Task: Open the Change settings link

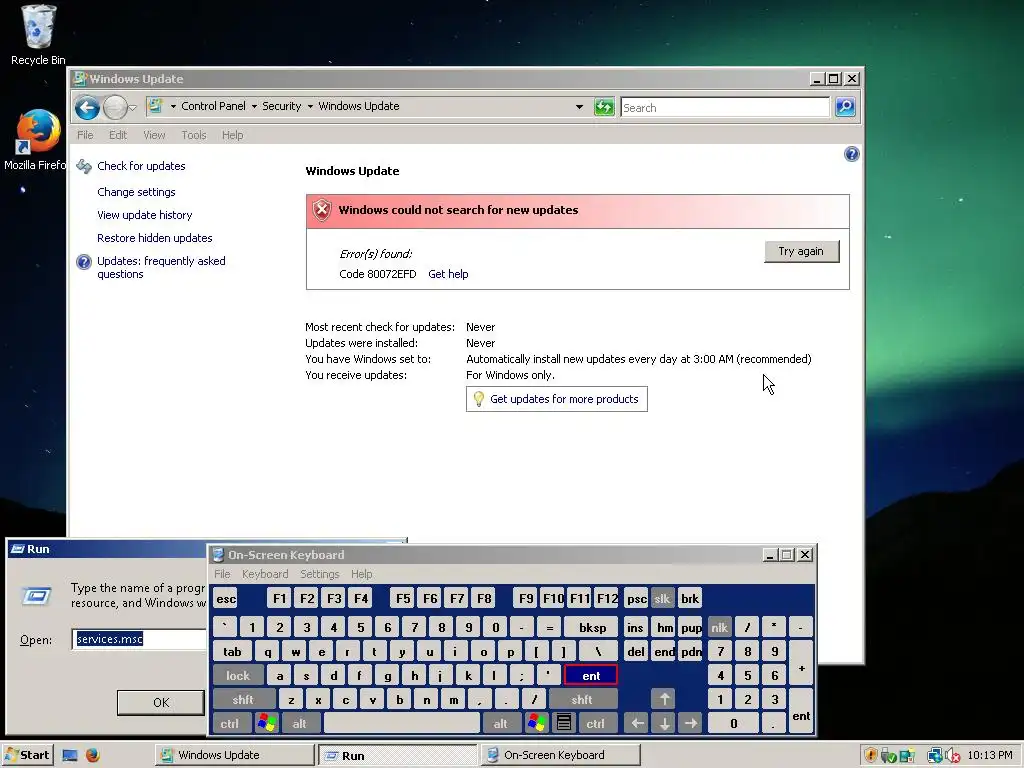Action: (136, 192)
